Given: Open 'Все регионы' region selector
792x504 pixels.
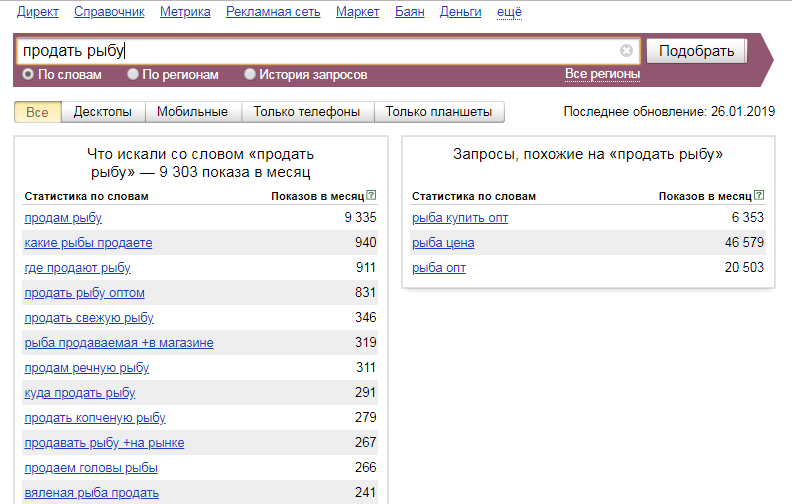Looking at the screenshot, I should coord(602,74).
